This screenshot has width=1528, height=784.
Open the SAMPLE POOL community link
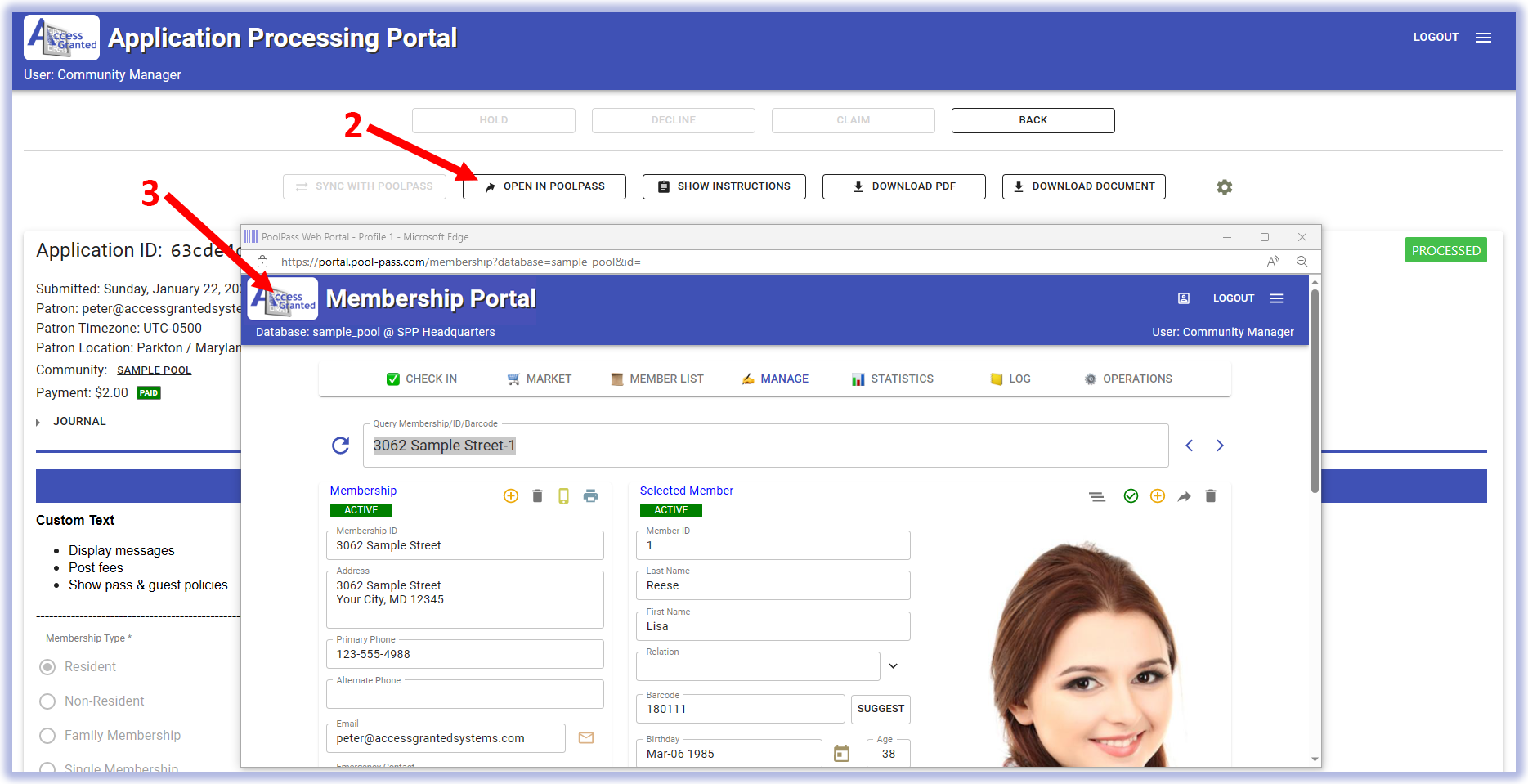pos(154,370)
